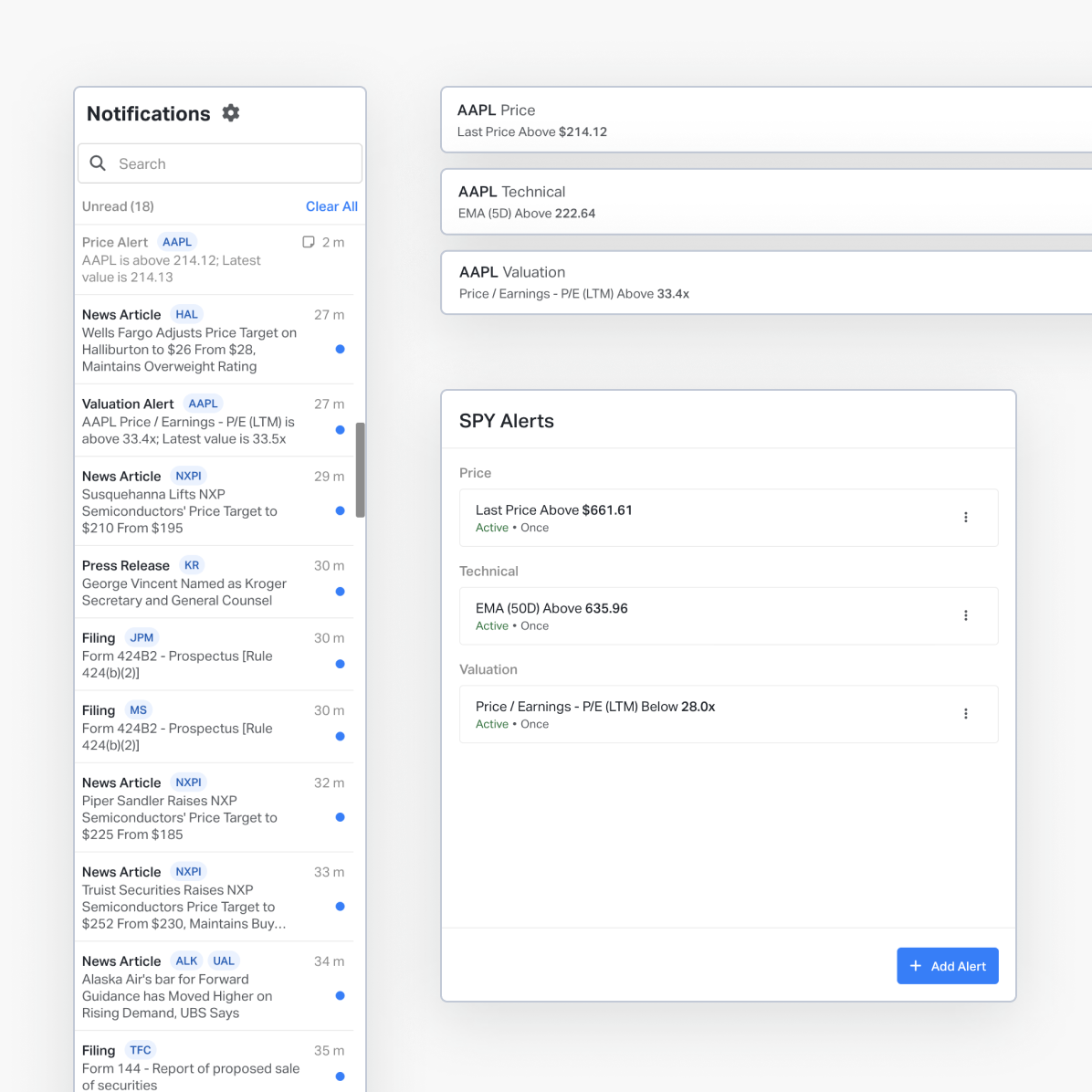The image size is (1092, 1092).
Task: Toggle unread dot on Susquehanna NXP news
Action: tap(340, 510)
